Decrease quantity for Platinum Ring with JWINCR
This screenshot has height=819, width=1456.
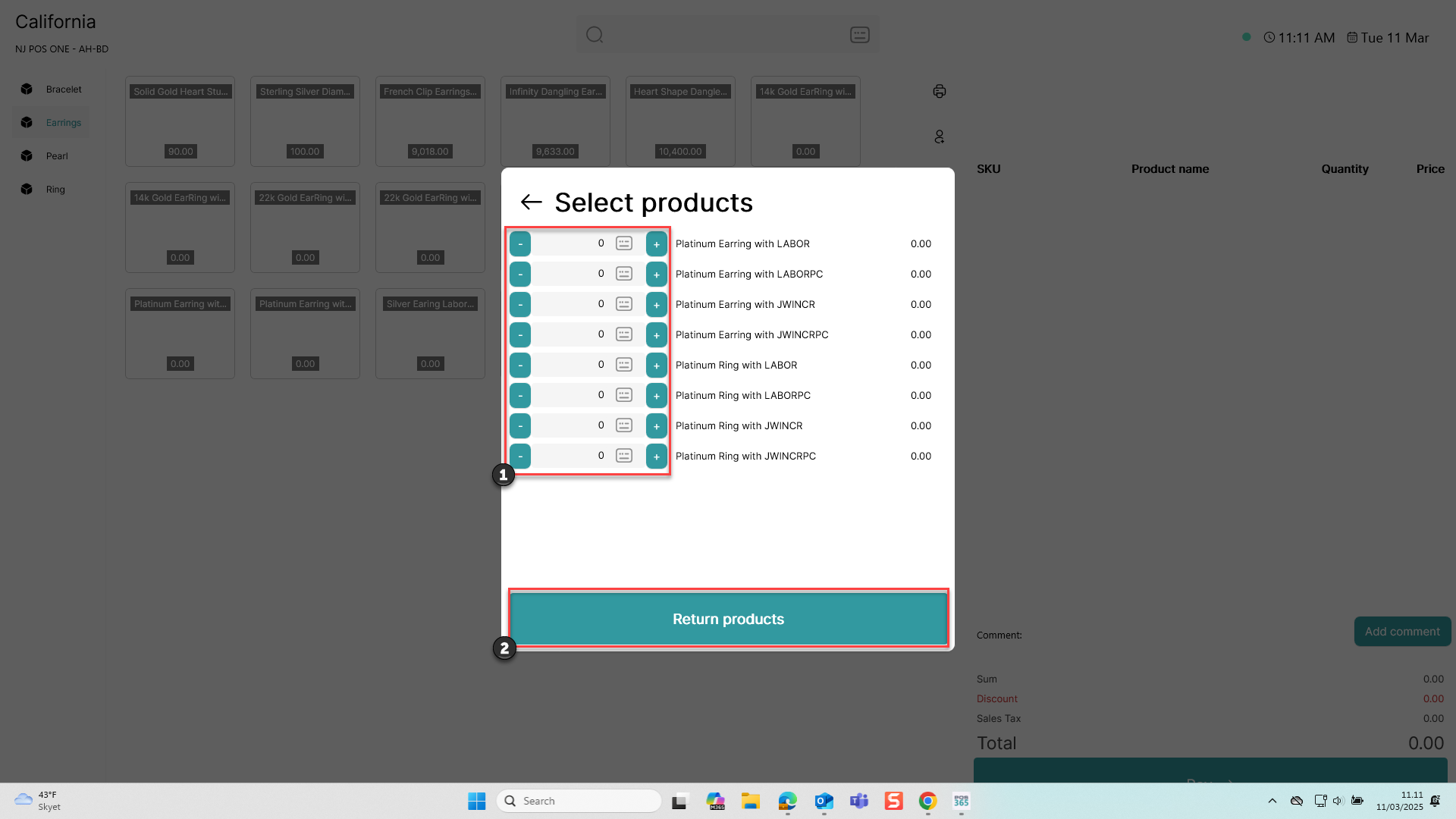(x=520, y=425)
